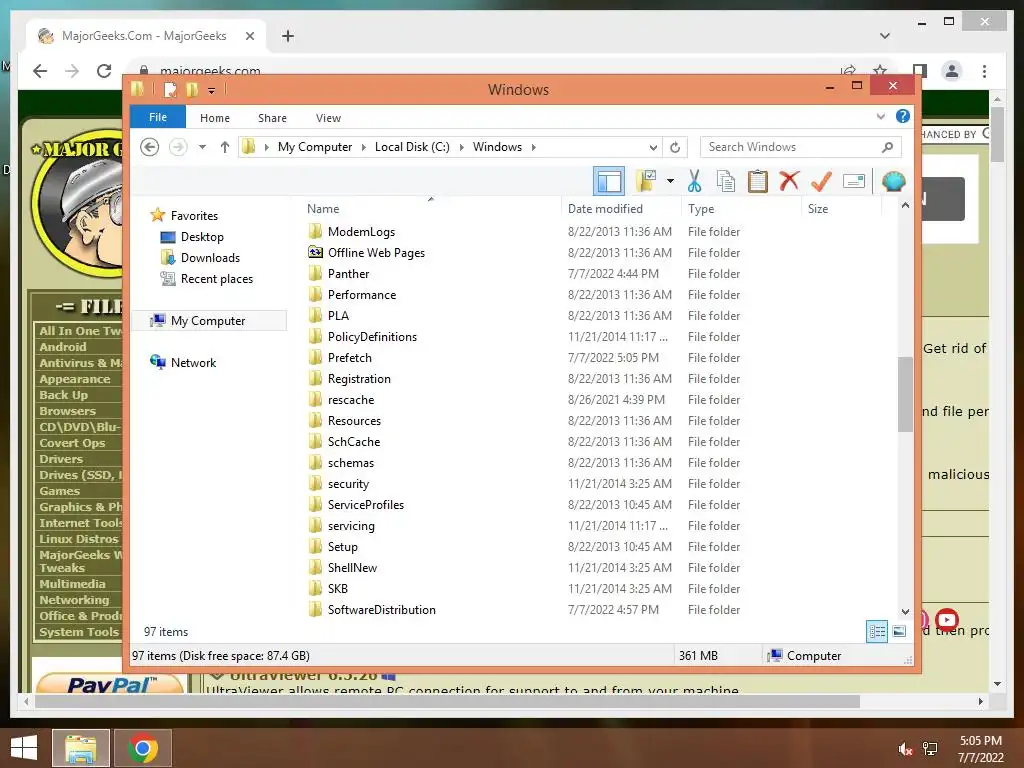Screen dimensions: 1024x768
Task: Select My Computer in navigation pane
Action: pos(208,321)
